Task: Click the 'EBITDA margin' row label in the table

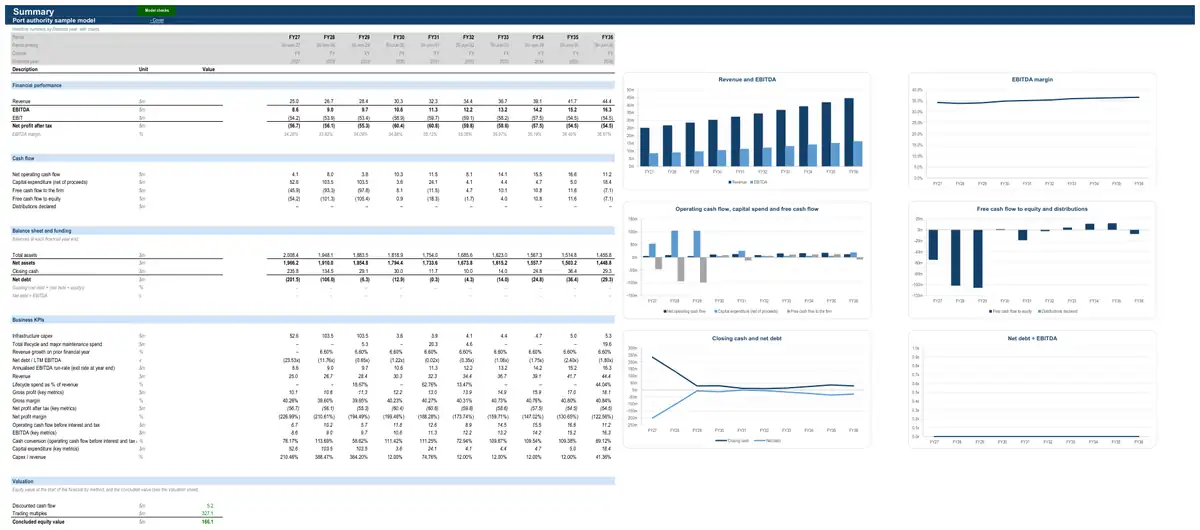Action: (x=27, y=134)
